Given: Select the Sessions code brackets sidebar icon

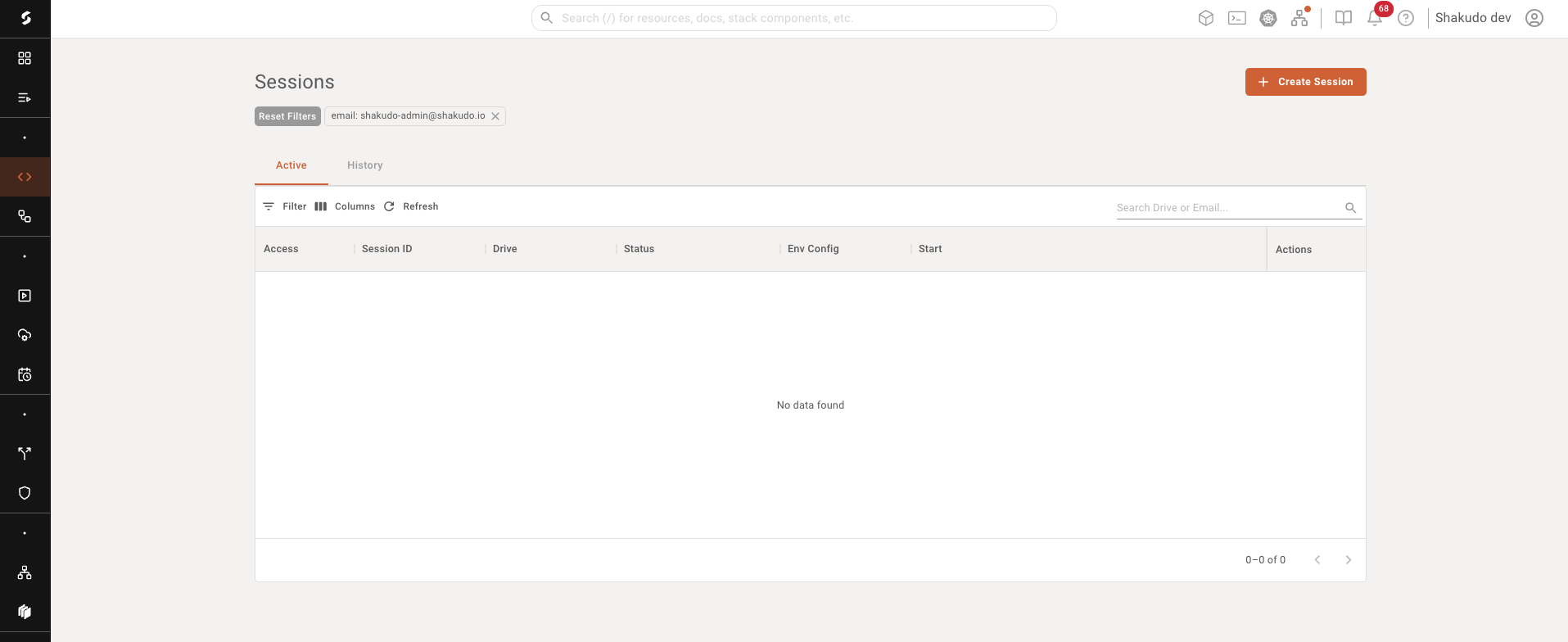Looking at the screenshot, I should pyautogui.click(x=25, y=177).
